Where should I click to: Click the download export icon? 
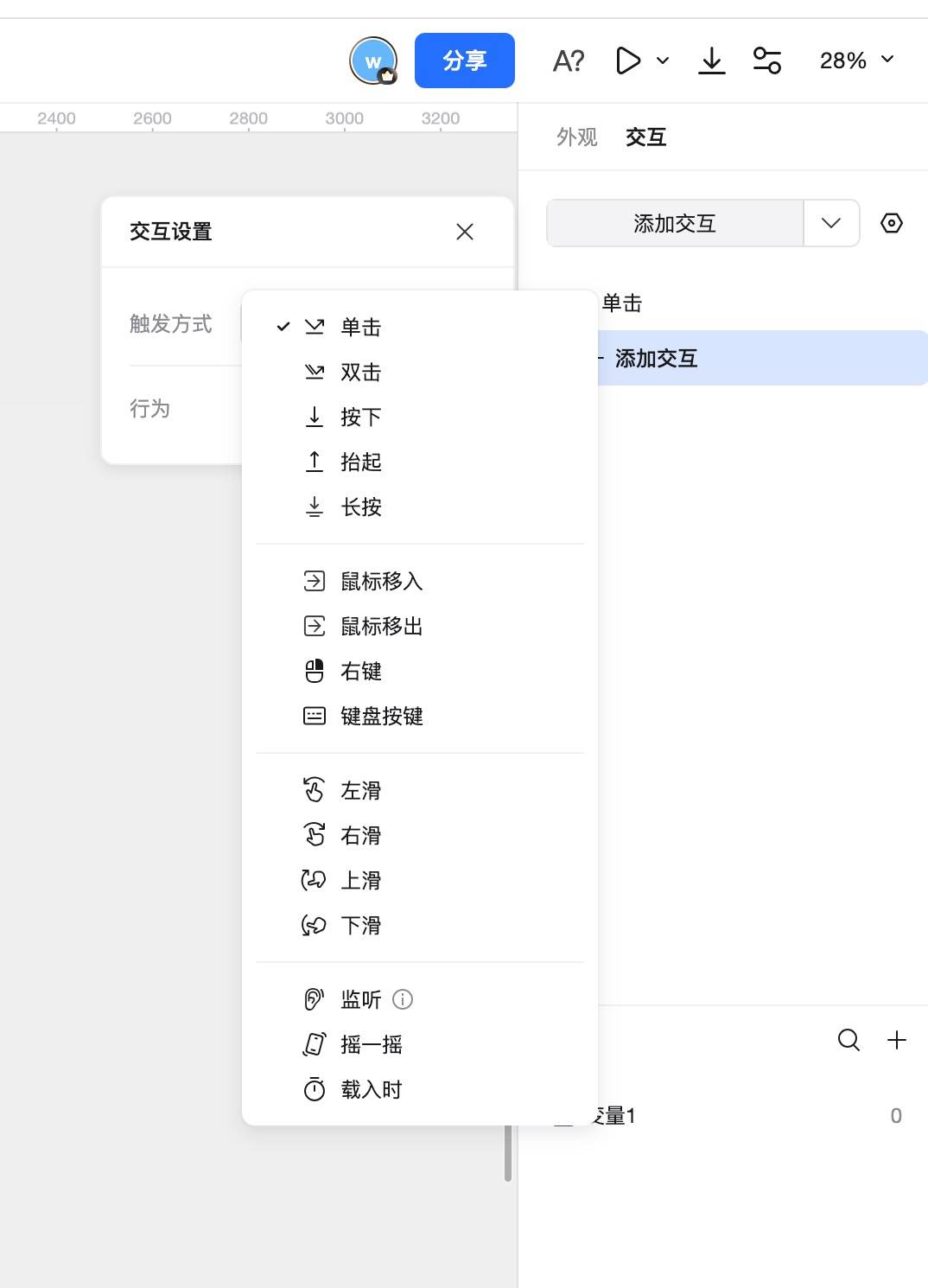(x=712, y=61)
